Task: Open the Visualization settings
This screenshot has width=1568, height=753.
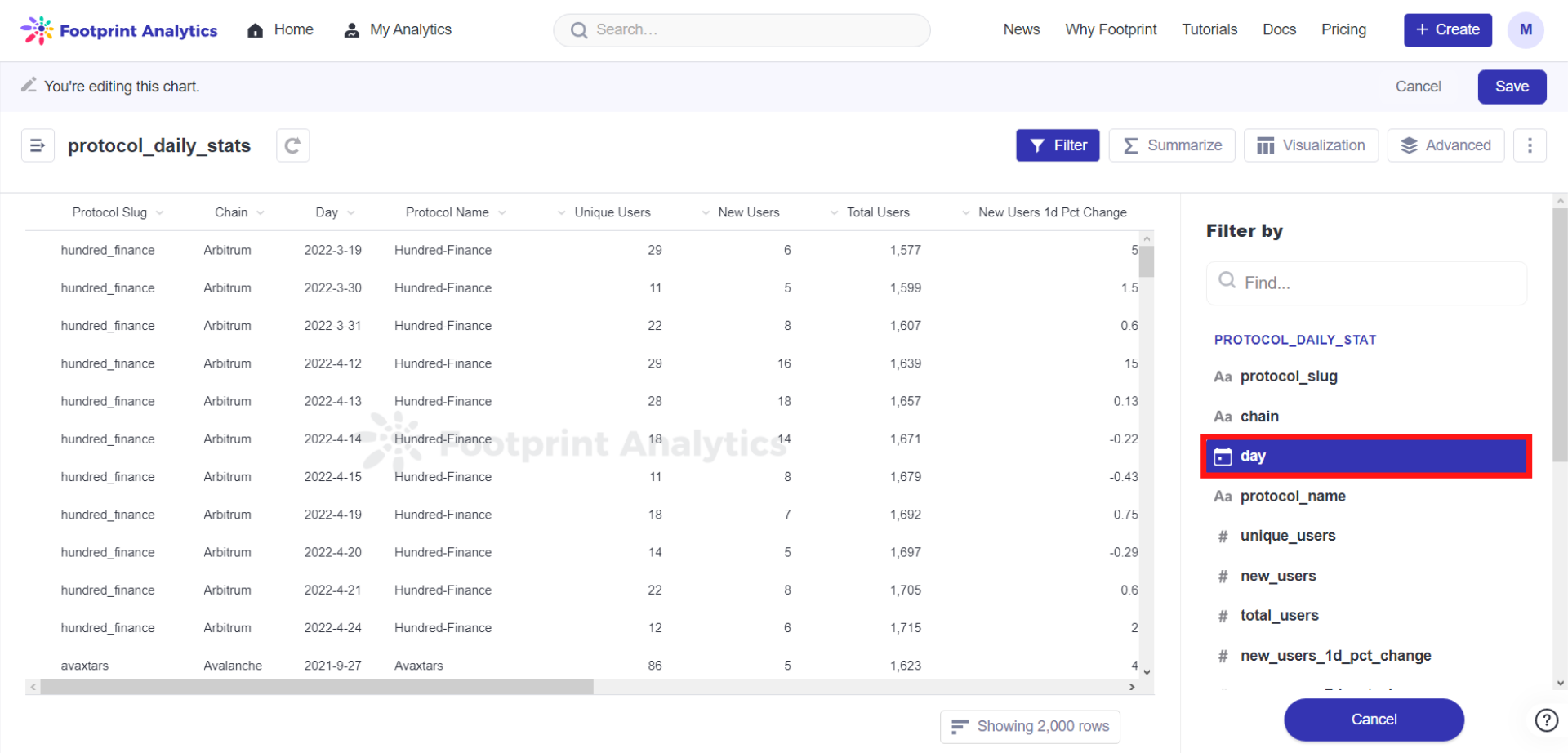Action: [x=1311, y=145]
